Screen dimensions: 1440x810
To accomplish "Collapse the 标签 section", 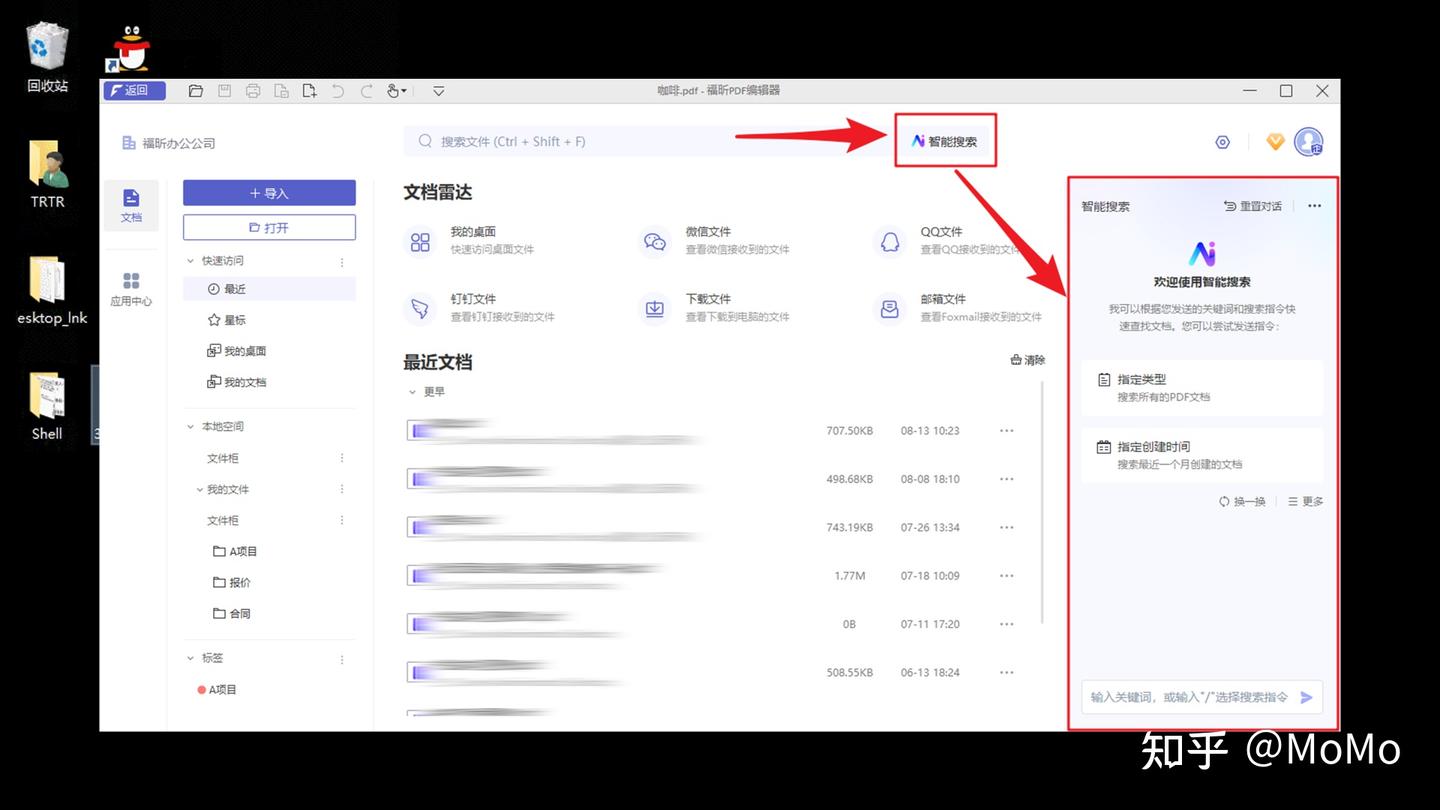I will click(191, 659).
